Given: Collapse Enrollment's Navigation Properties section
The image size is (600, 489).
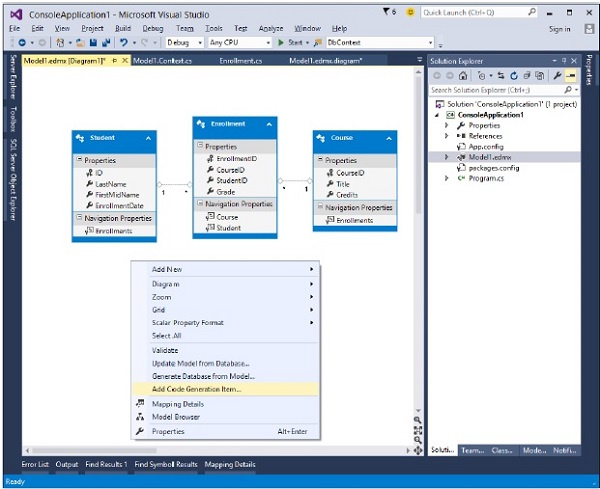Looking at the screenshot, I should [200, 203].
